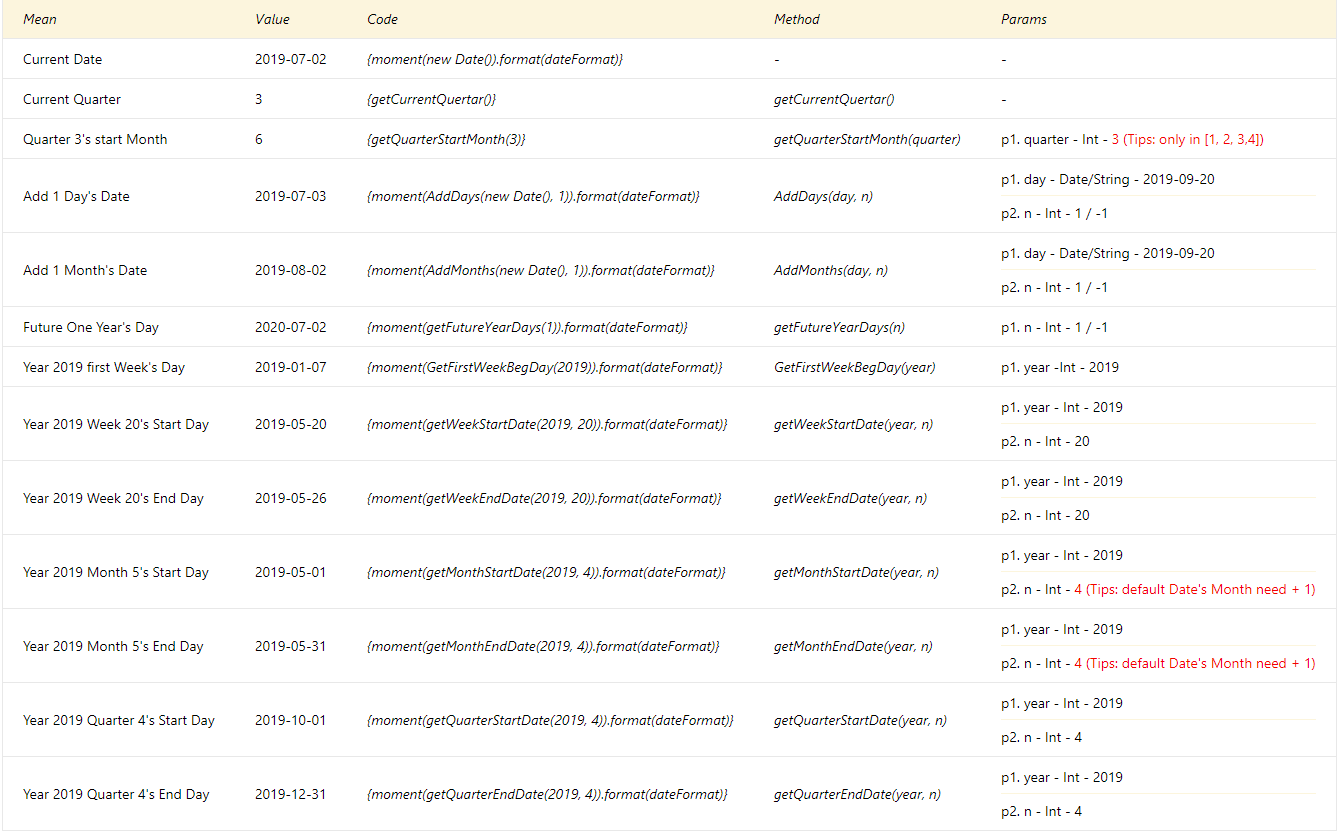
Task: Click the method "getFutureYearDays(n)"
Action: coord(840,327)
